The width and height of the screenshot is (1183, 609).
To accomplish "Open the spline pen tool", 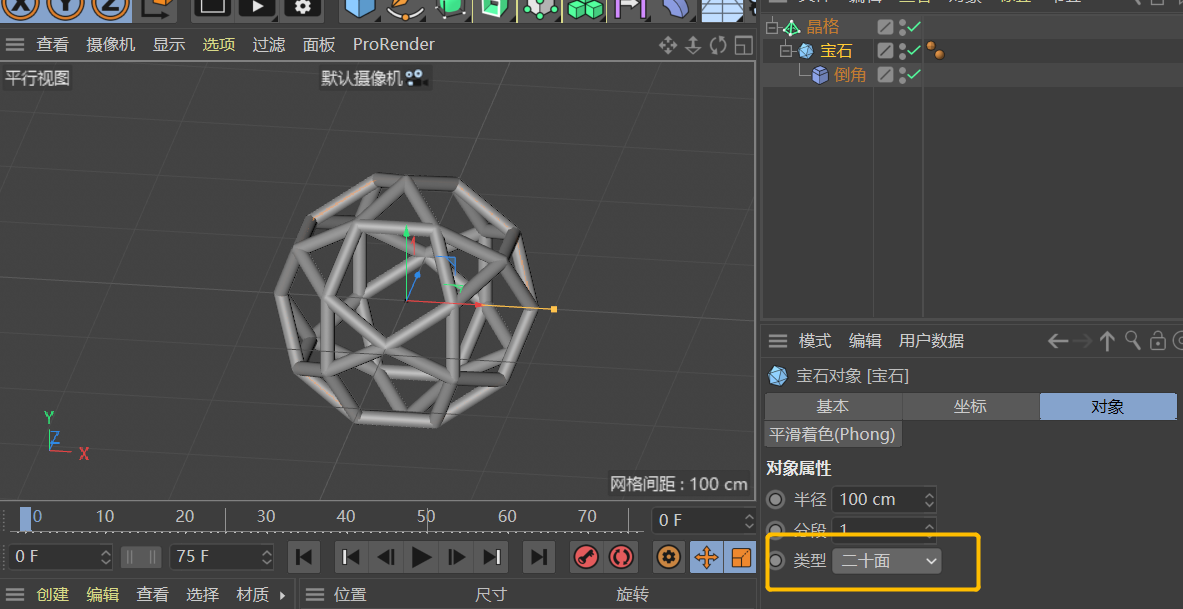I will [405, 8].
